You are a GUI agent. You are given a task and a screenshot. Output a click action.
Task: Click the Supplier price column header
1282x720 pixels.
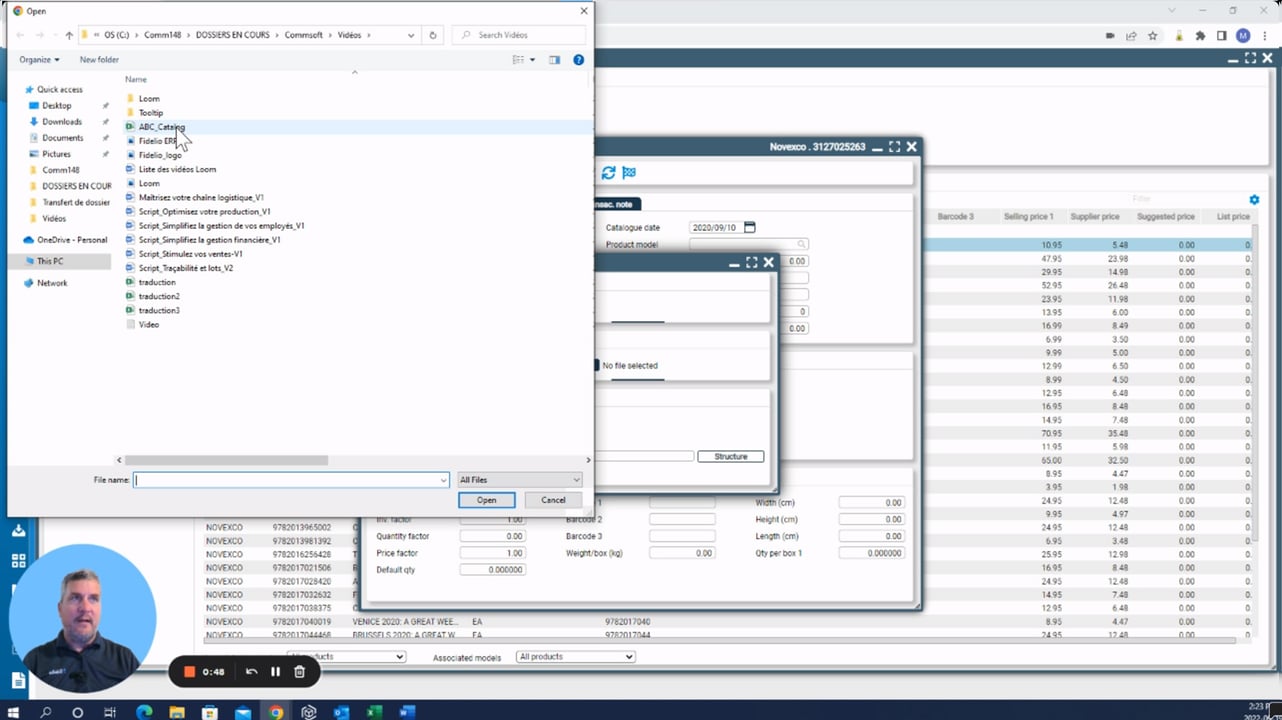[1095, 217]
